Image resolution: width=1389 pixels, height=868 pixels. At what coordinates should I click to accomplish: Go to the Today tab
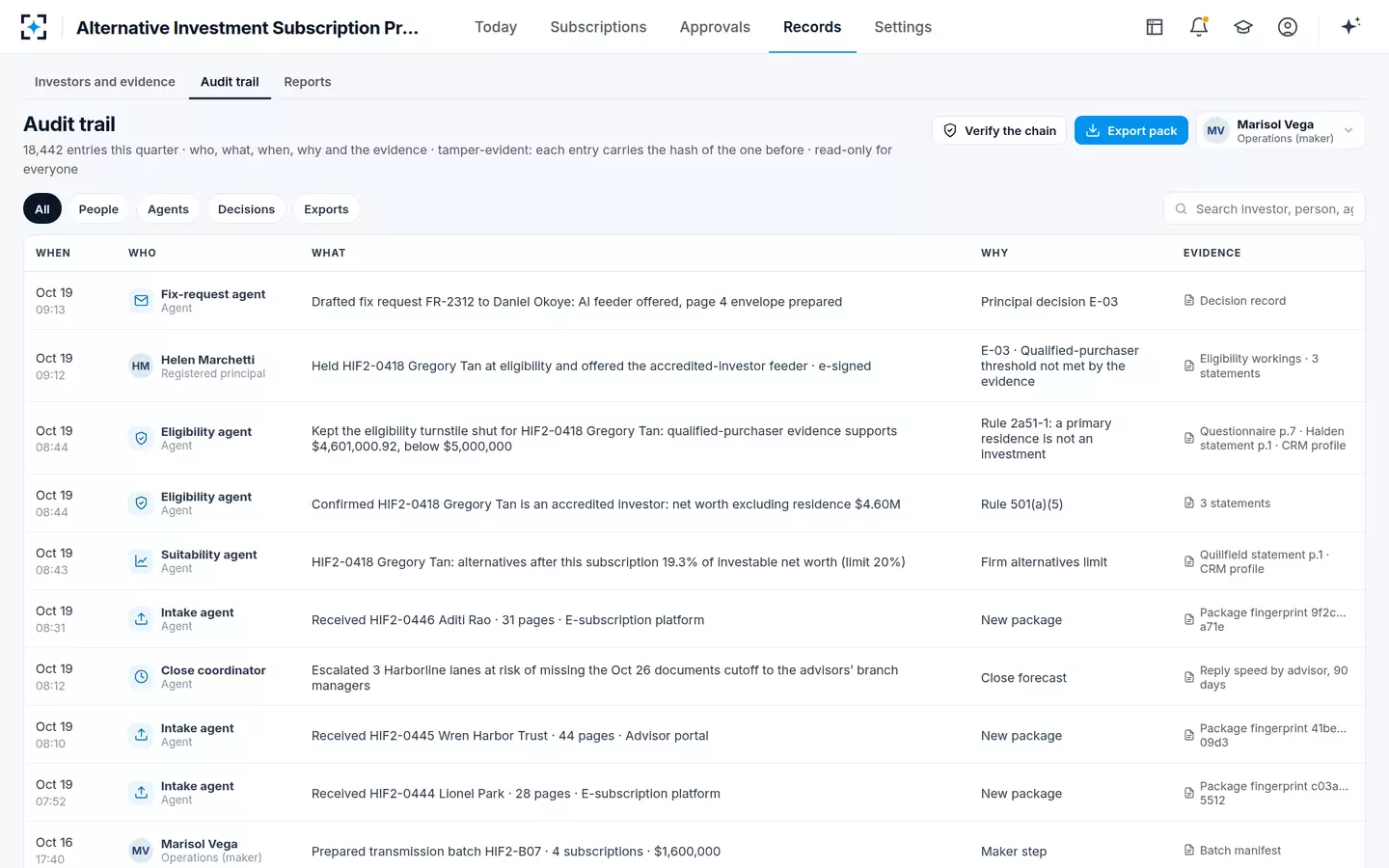(x=496, y=27)
